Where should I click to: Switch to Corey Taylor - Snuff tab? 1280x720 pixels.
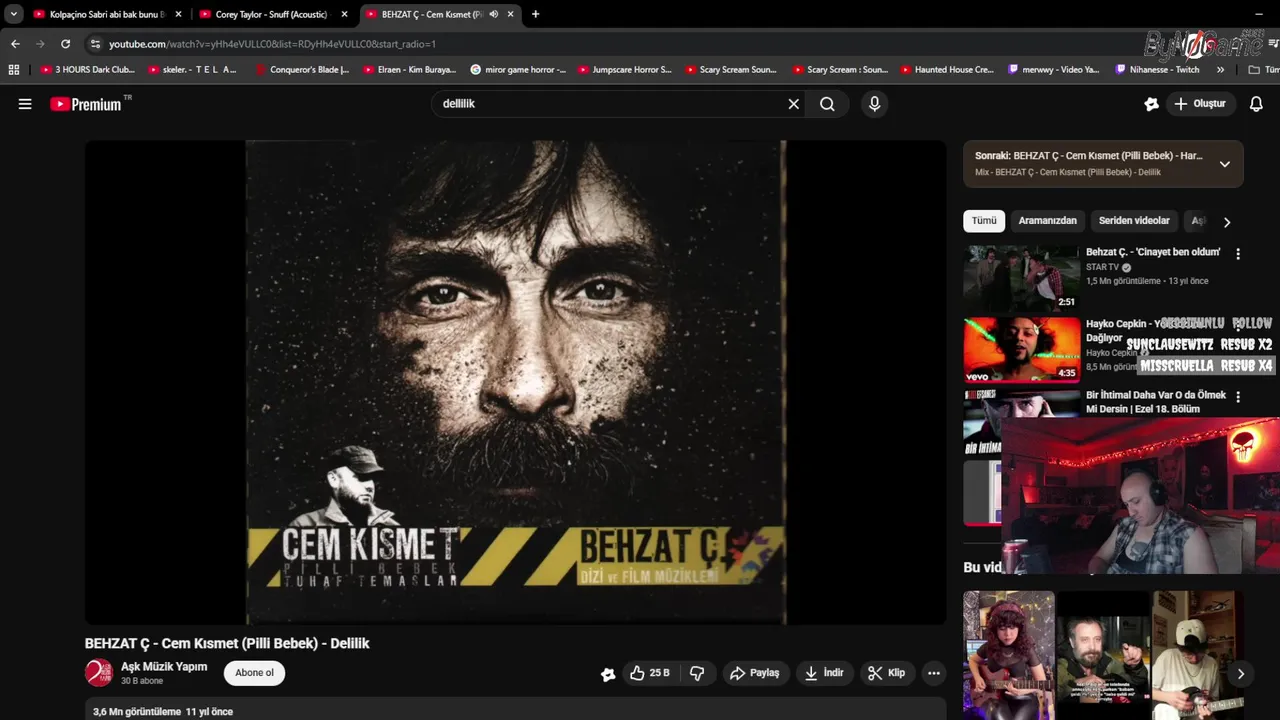[271, 14]
